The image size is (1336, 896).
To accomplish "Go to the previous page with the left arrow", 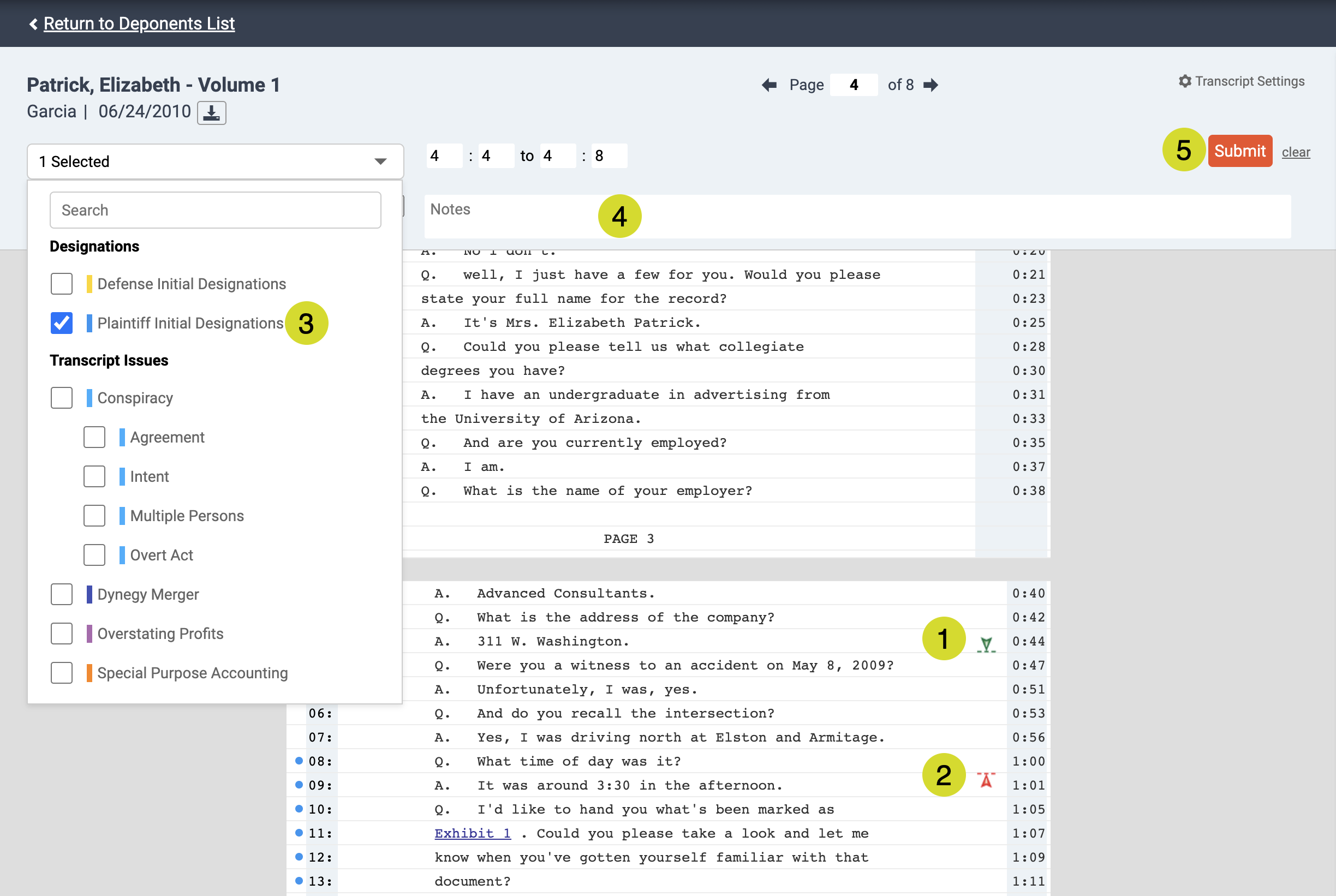I will [769, 85].
